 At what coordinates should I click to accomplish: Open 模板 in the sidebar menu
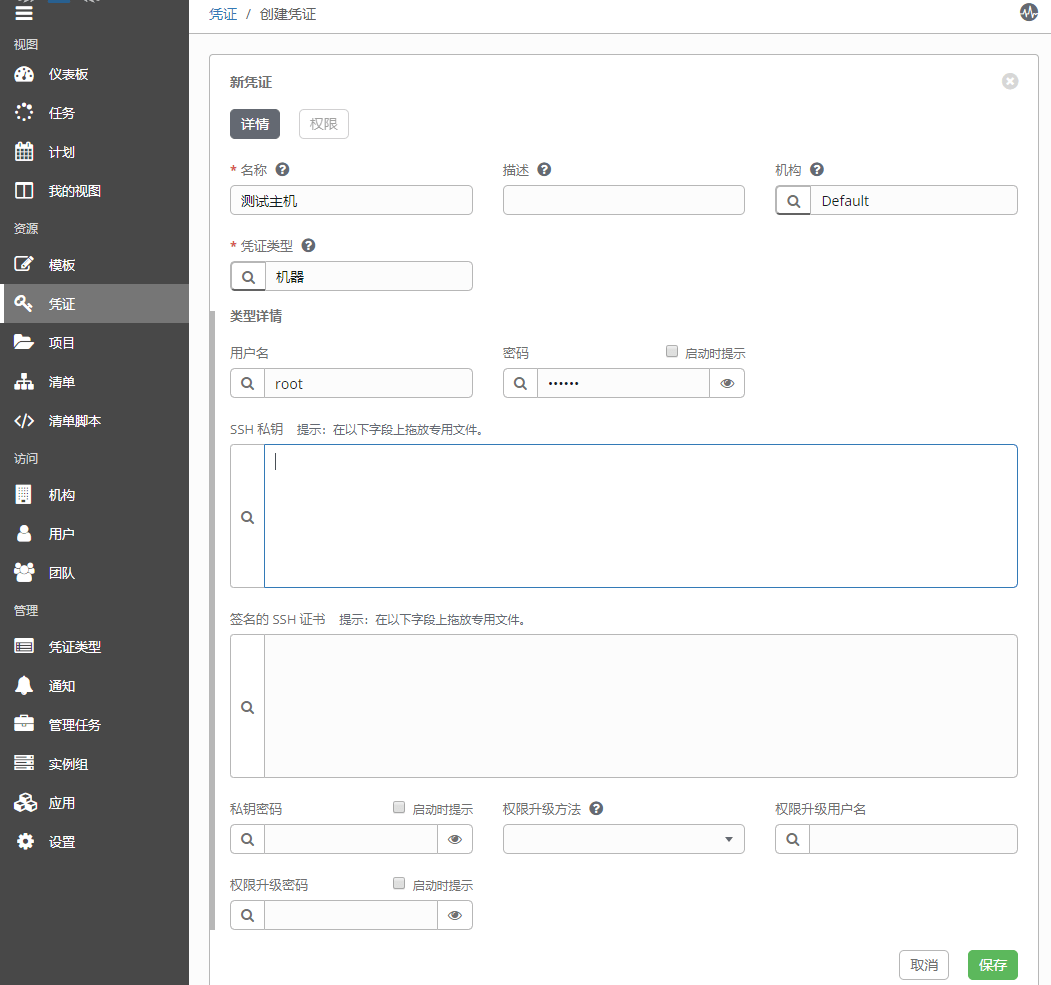pyautogui.click(x=62, y=266)
